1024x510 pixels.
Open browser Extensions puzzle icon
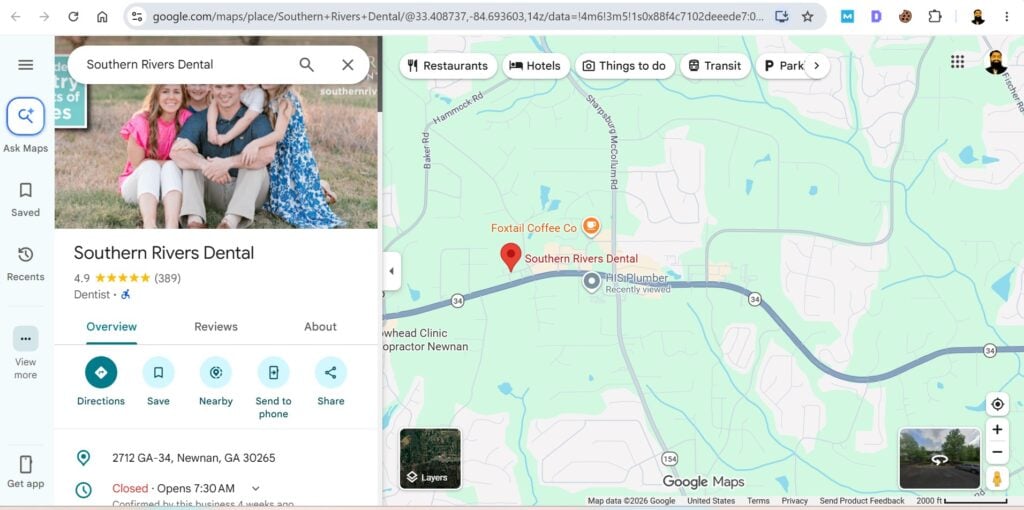tap(935, 17)
